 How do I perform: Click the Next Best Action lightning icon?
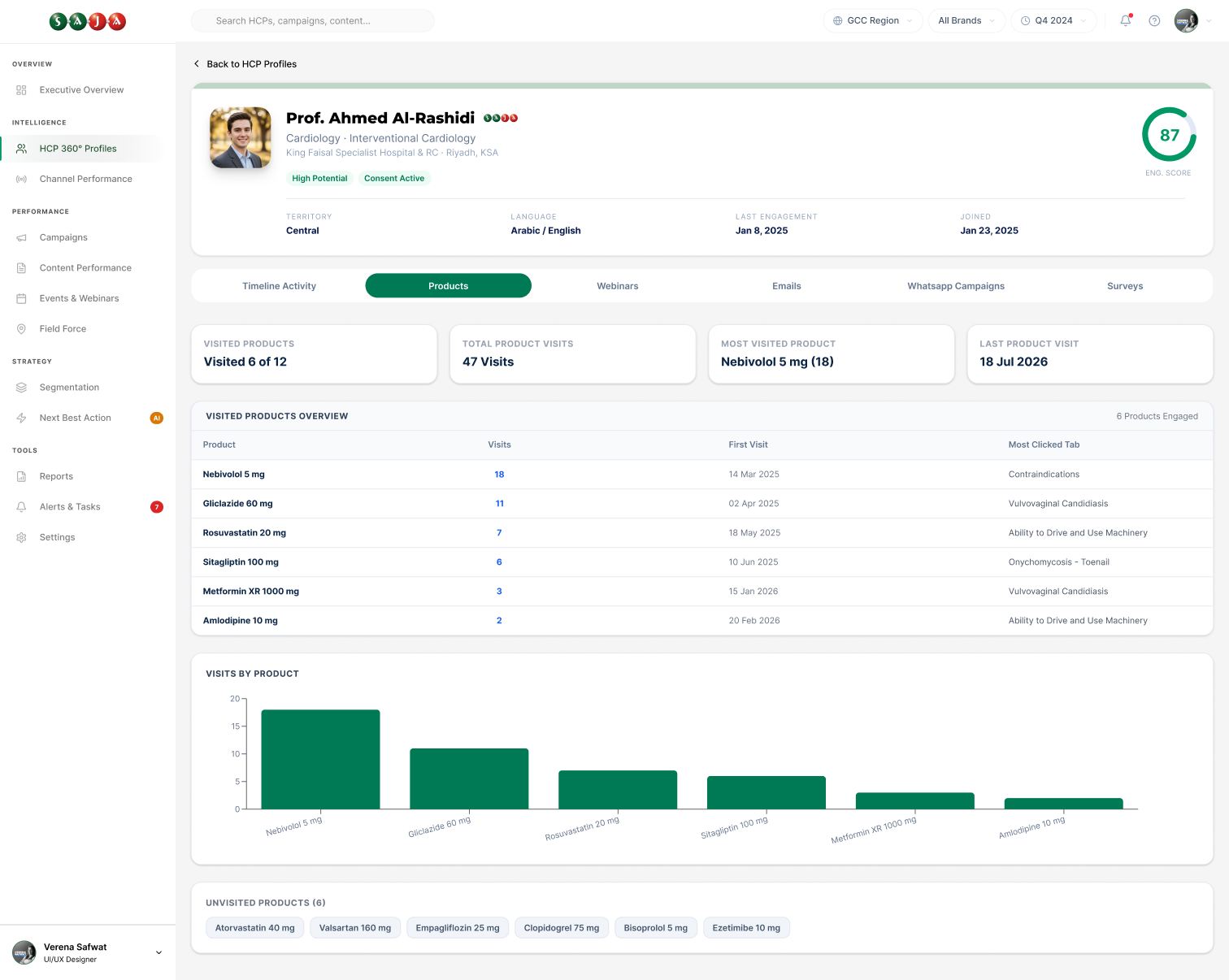pyautogui.click(x=22, y=418)
